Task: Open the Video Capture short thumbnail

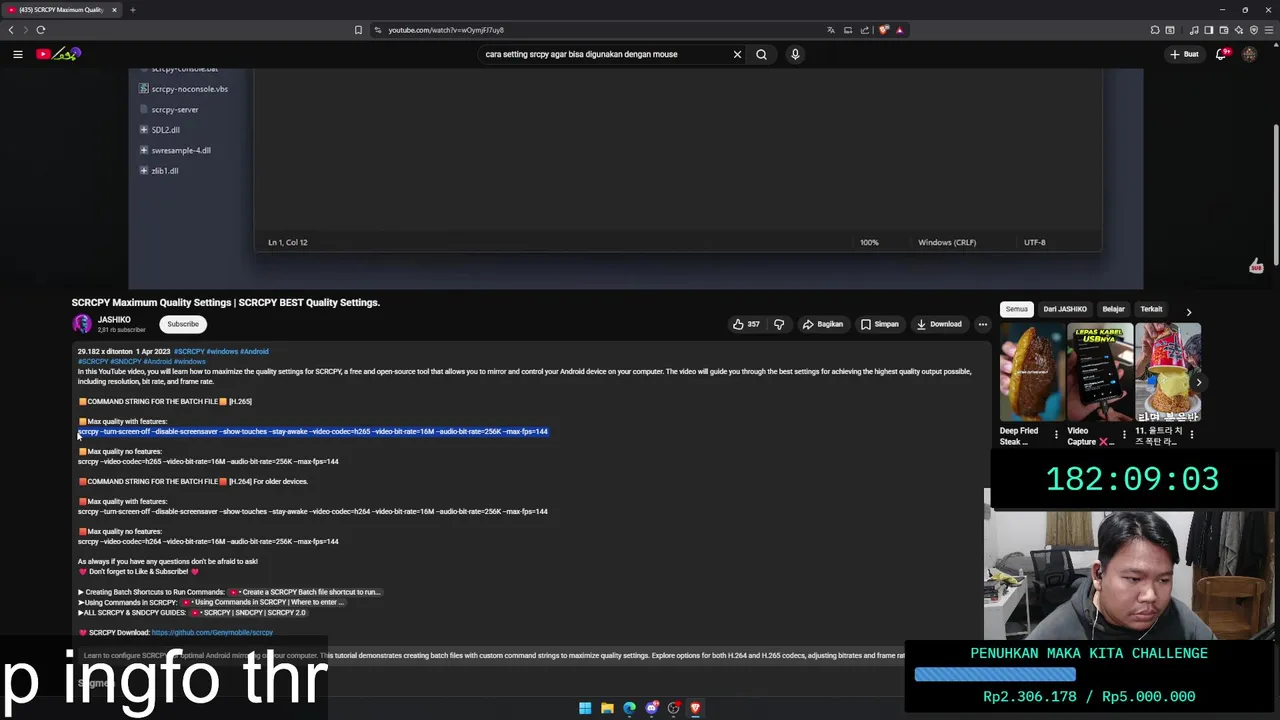Action: coord(1100,372)
